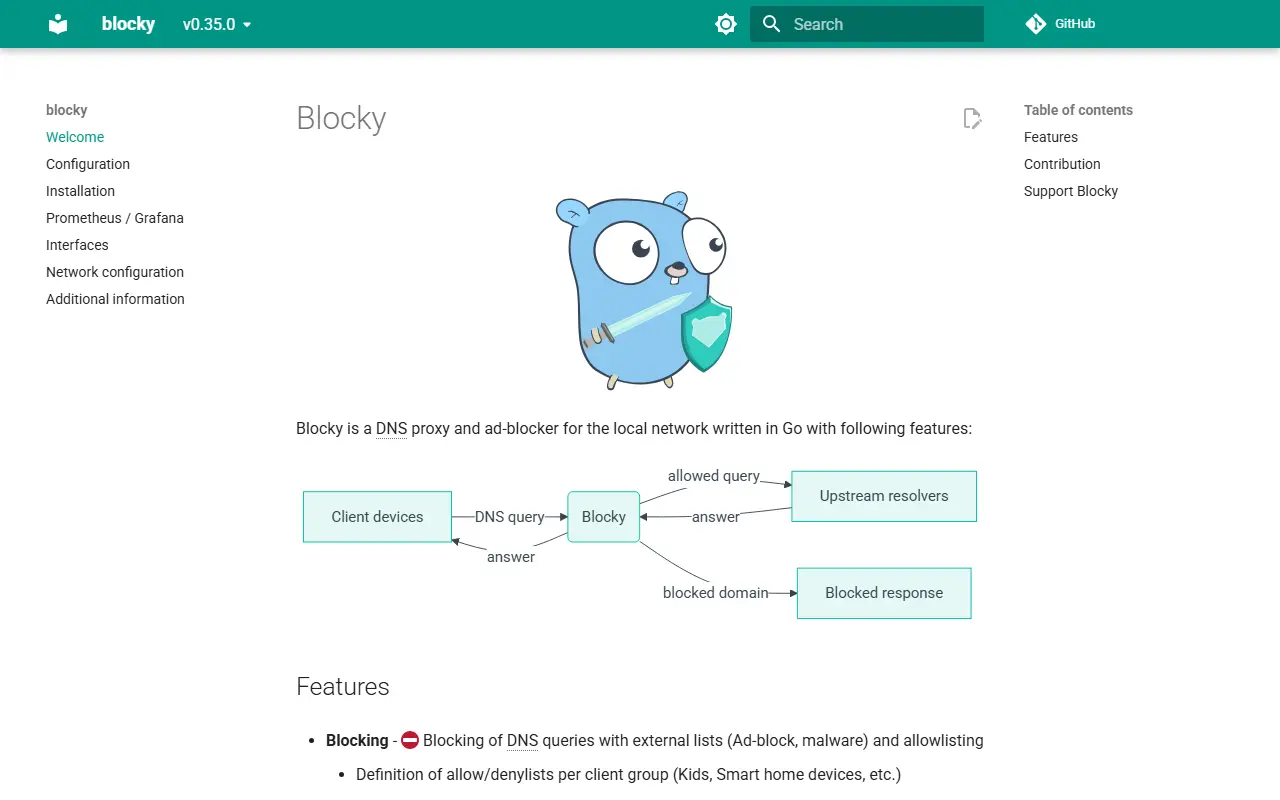The height and width of the screenshot is (800, 1280).
Task: Click the Search input field
Action: pyautogui.click(x=867, y=24)
